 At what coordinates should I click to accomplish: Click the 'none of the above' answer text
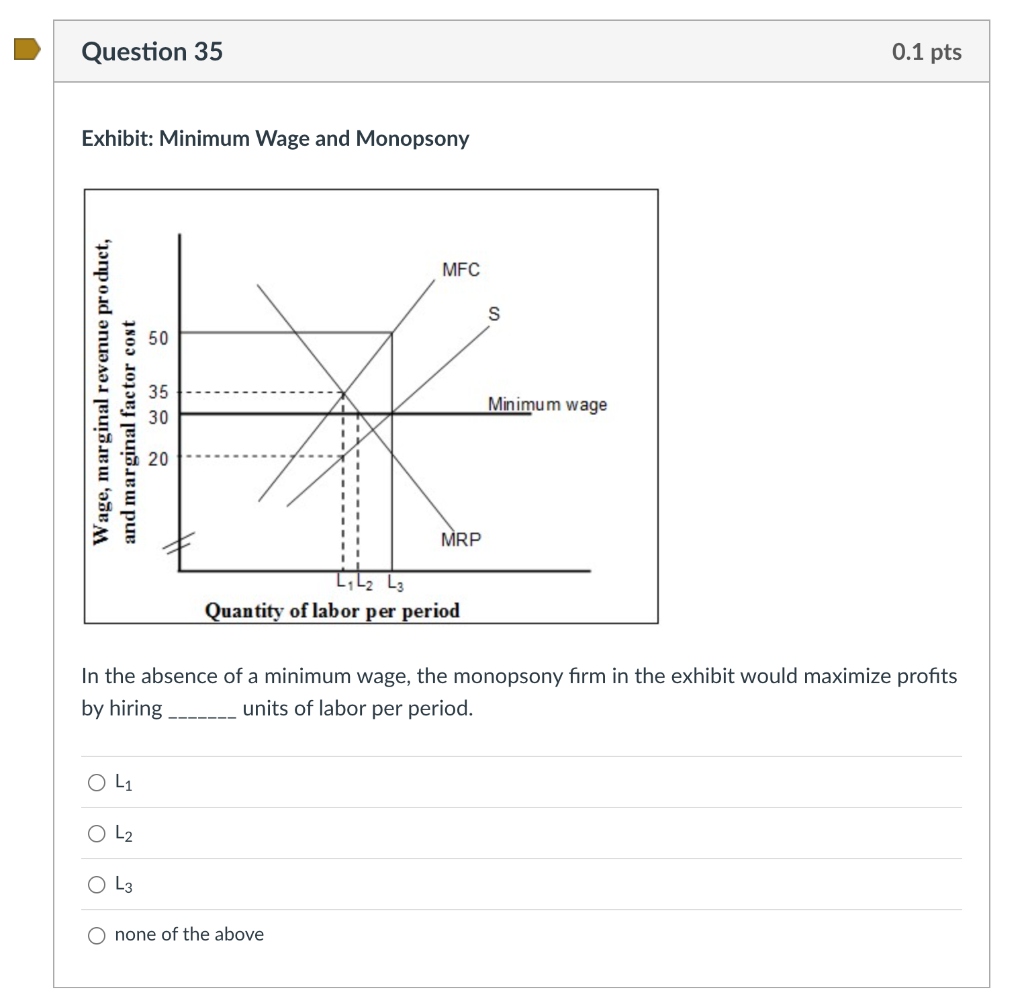tap(189, 935)
